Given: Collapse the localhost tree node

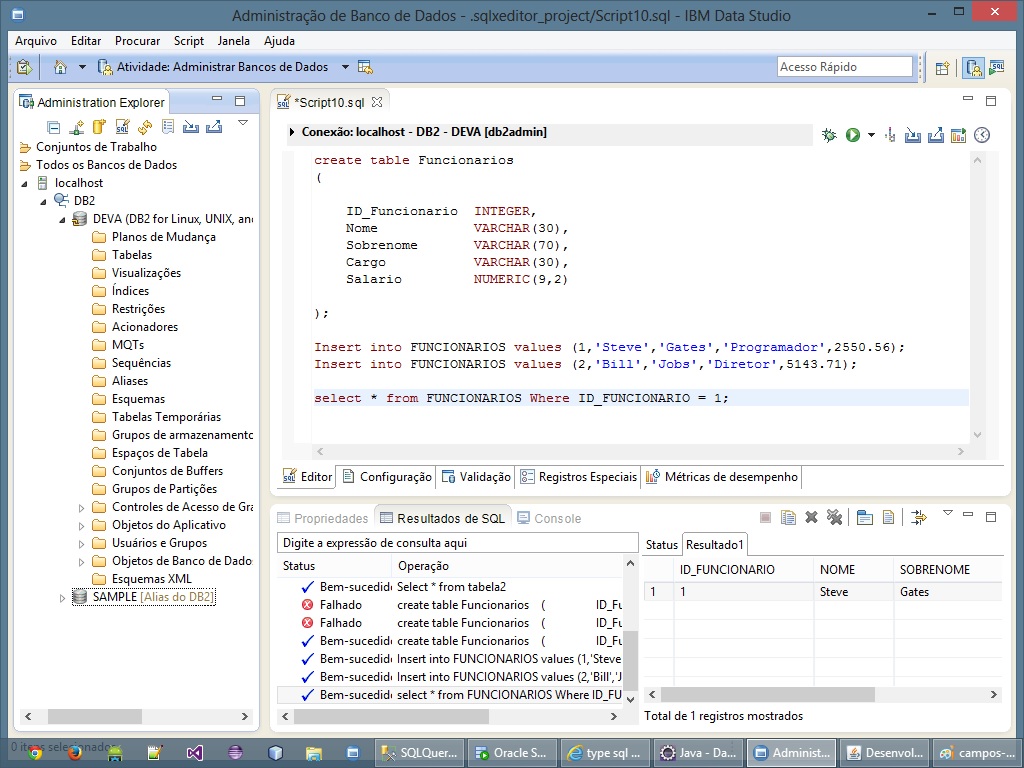Looking at the screenshot, I should tap(25, 183).
